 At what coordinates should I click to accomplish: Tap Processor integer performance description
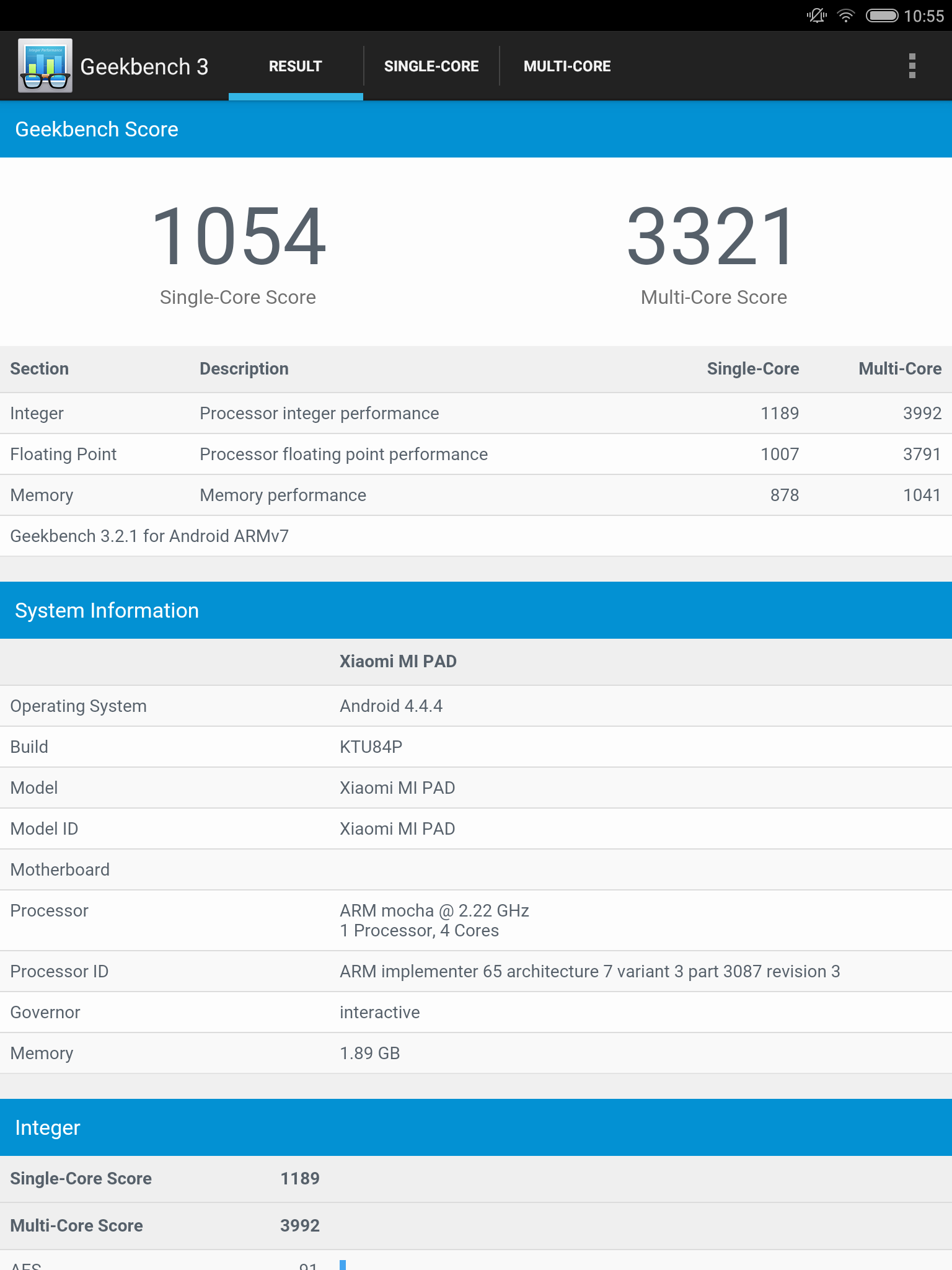coord(319,413)
